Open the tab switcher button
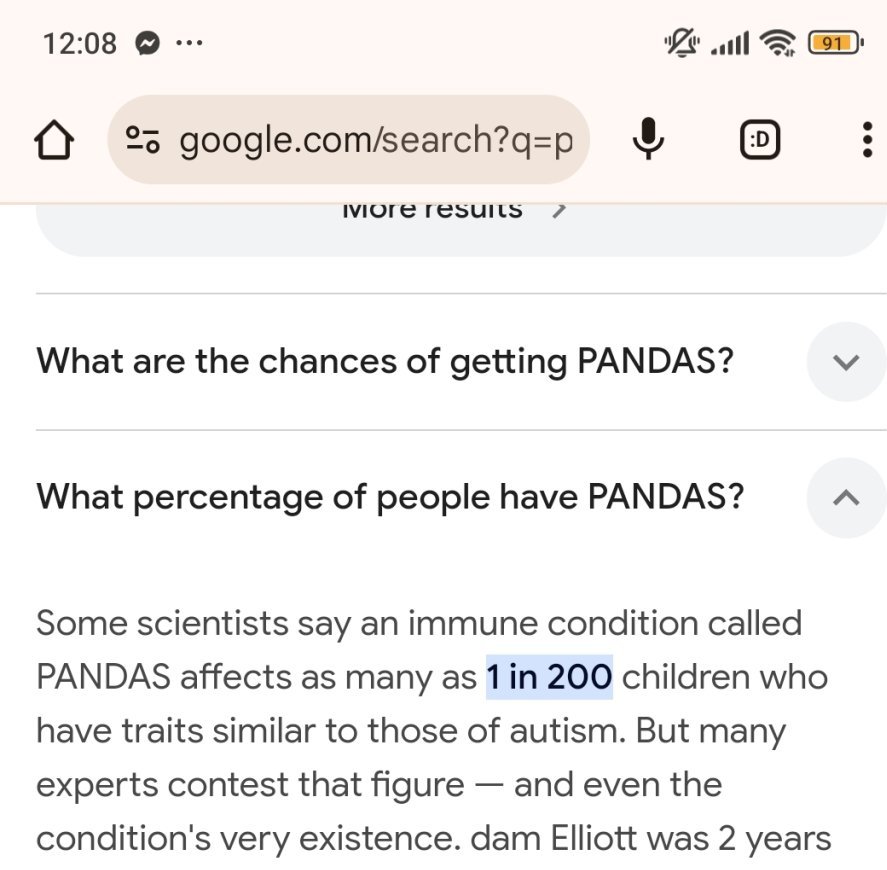The image size is (887, 870). (x=760, y=141)
